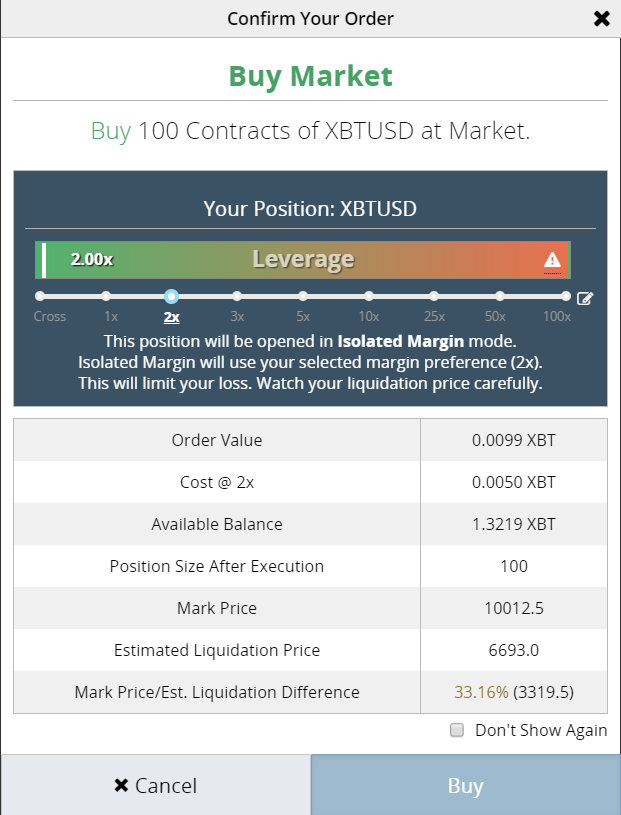
Task: Set leverage slider to 25x
Action: click(434, 296)
